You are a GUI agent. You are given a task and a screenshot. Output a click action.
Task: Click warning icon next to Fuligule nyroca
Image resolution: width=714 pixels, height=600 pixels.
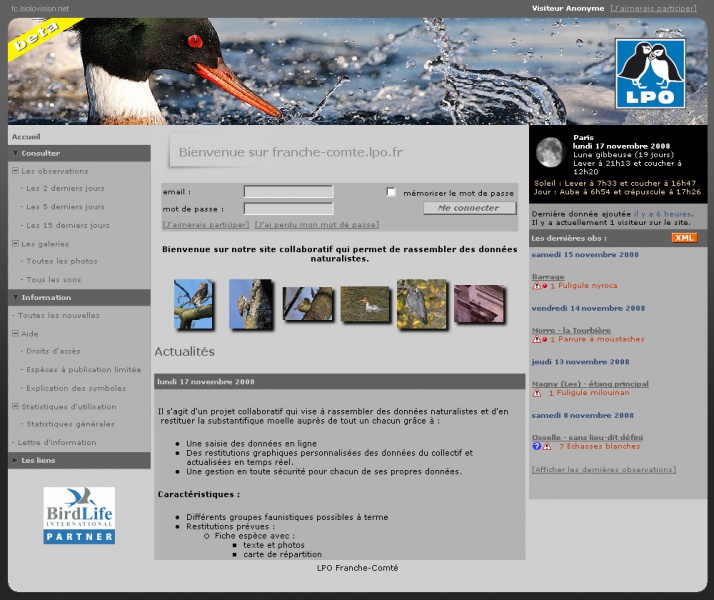tap(537, 285)
